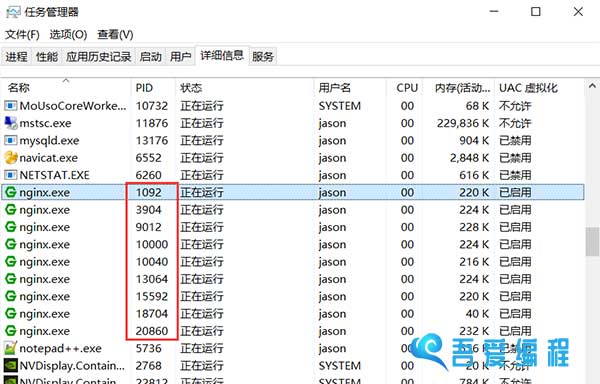600x384 pixels.
Task: Click the nginx icon for PID 10000
Action: coord(11,244)
